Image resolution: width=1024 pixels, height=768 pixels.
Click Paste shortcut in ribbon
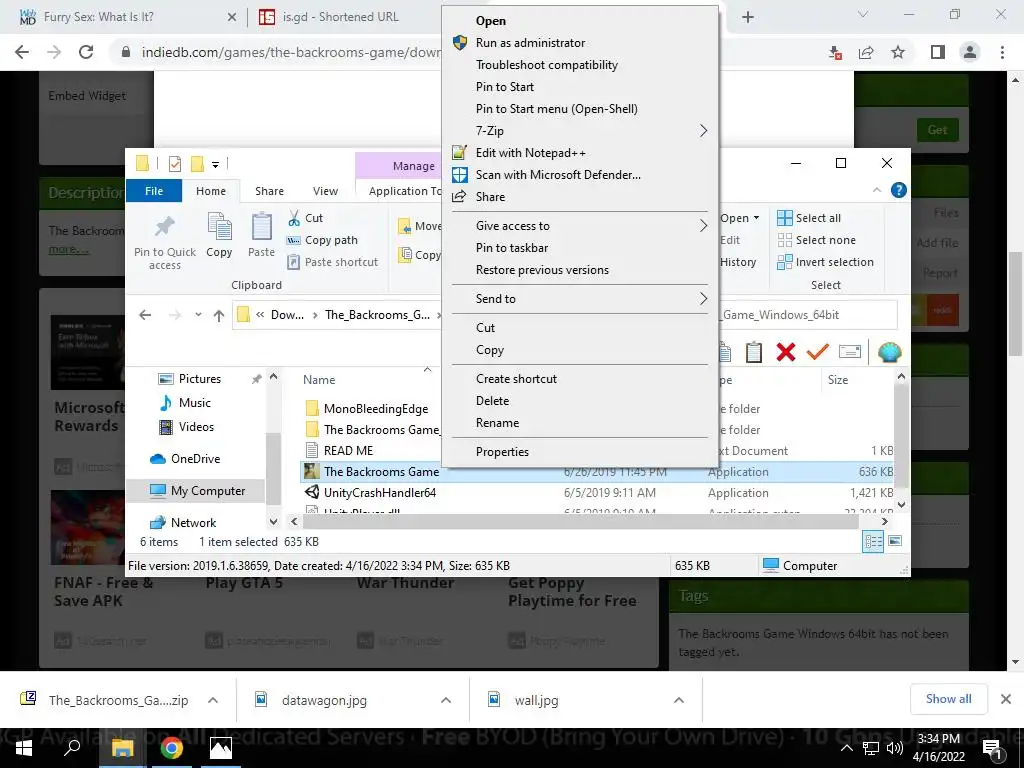click(x=332, y=262)
